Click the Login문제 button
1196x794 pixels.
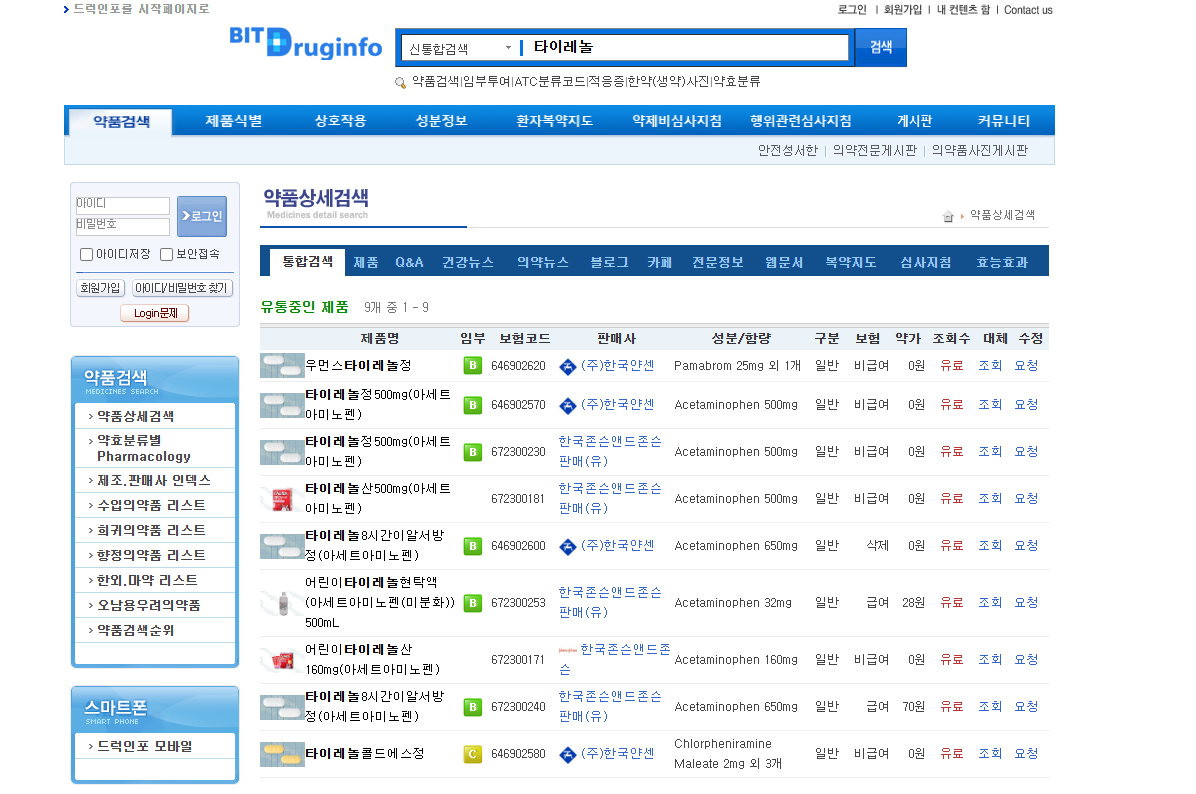point(155,313)
